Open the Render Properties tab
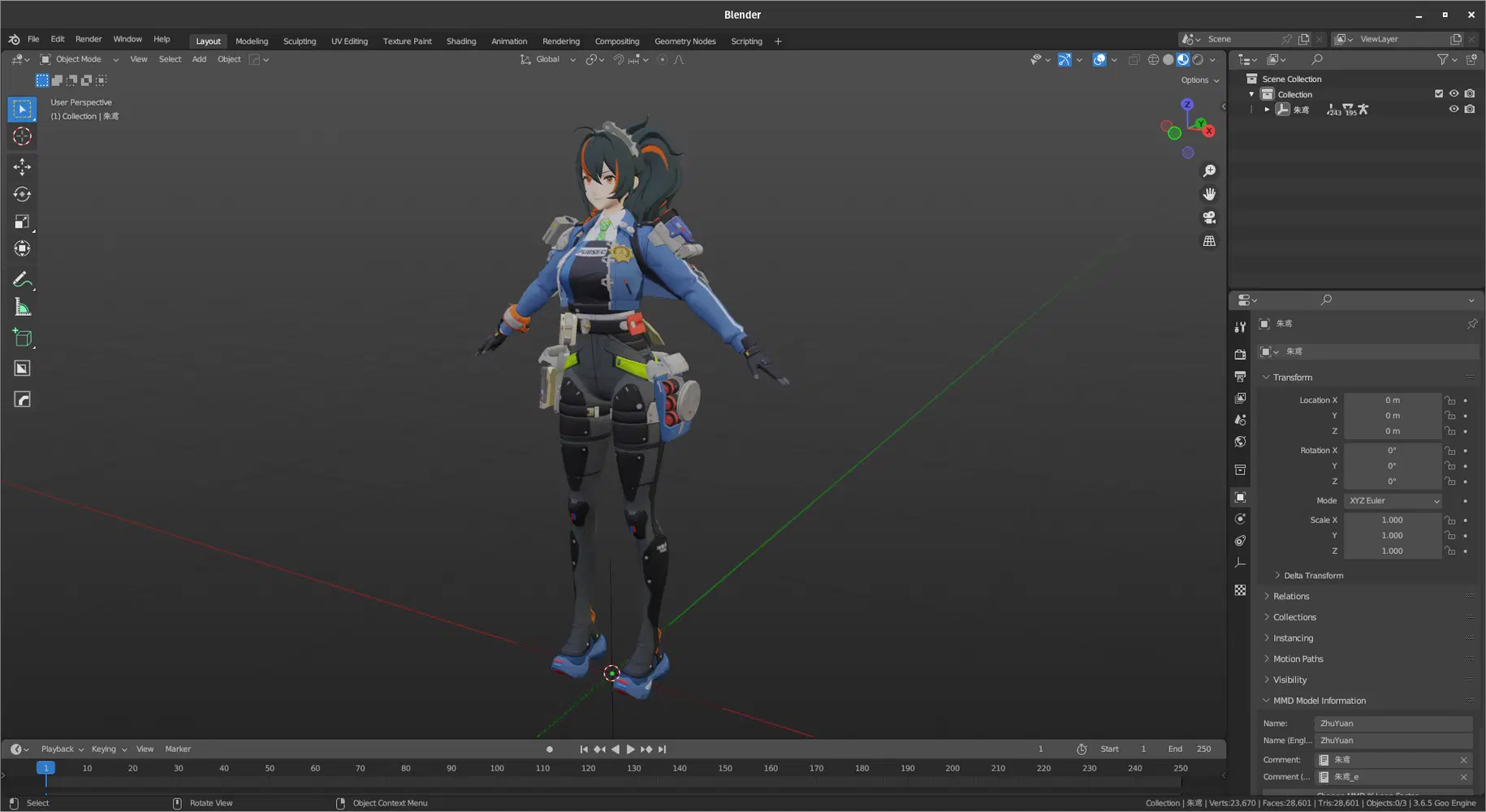This screenshot has width=1486, height=812. click(x=1240, y=353)
